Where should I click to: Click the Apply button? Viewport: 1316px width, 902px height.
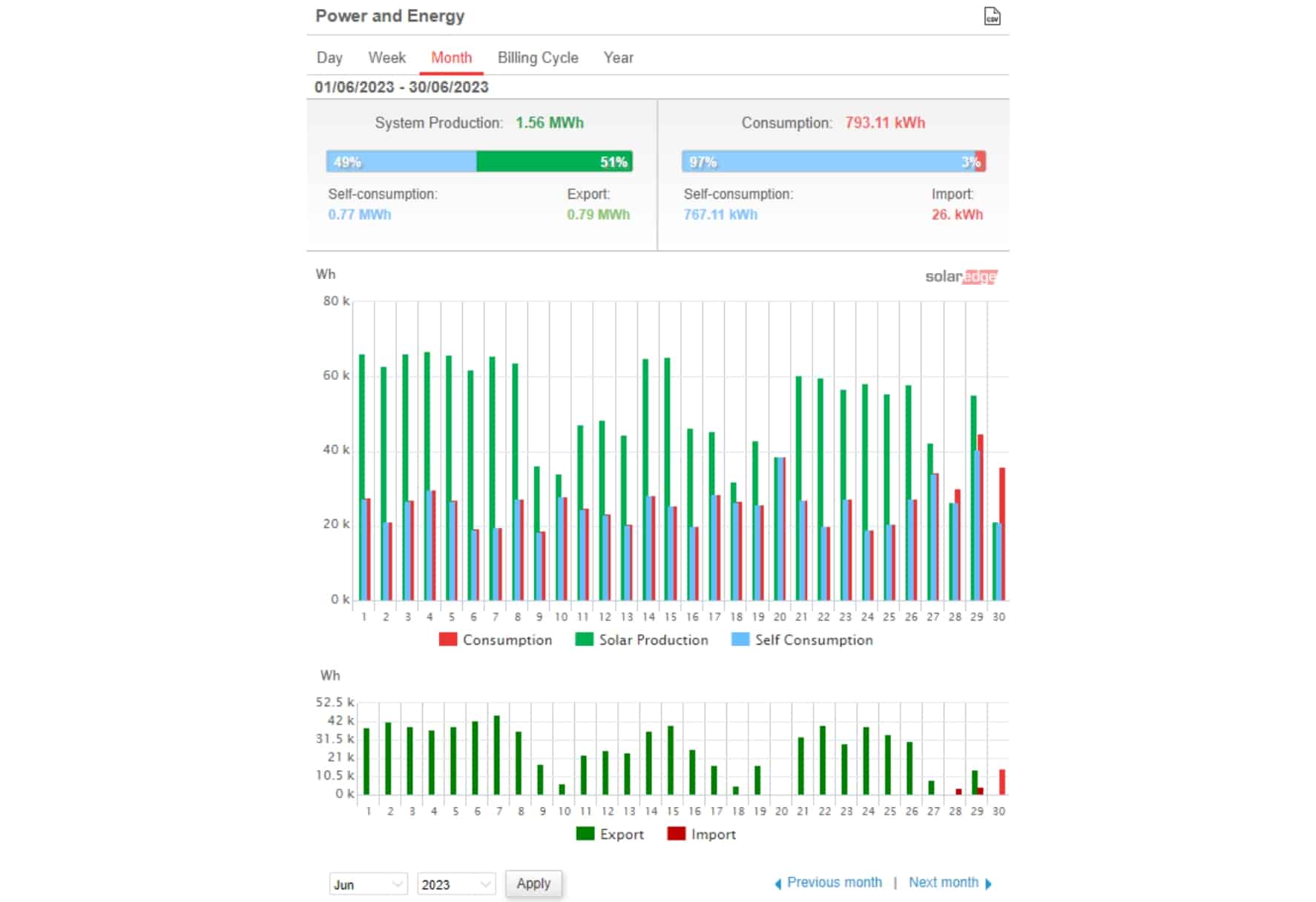click(533, 883)
